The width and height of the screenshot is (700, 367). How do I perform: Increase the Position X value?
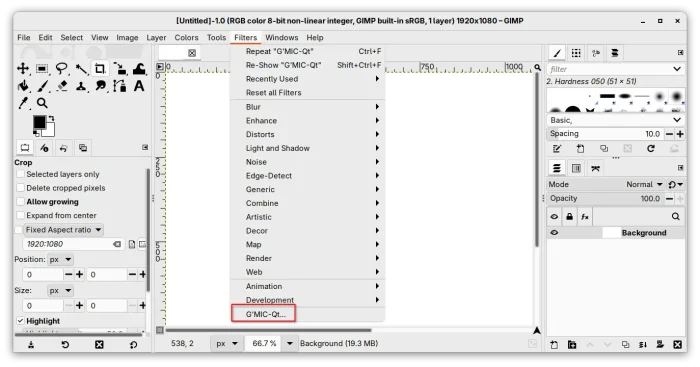[79, 275]
